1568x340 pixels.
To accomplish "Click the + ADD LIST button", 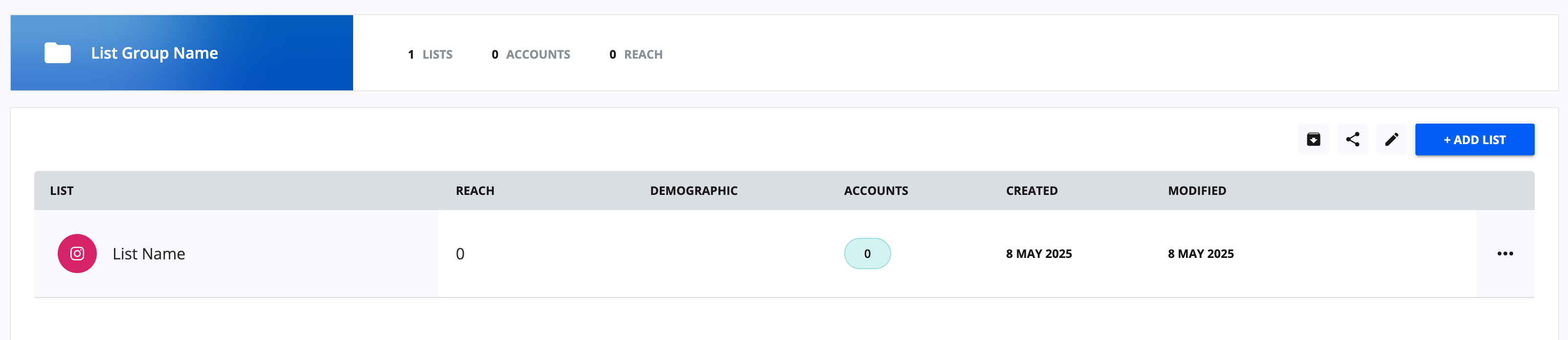I will [x=1474, y=139].
